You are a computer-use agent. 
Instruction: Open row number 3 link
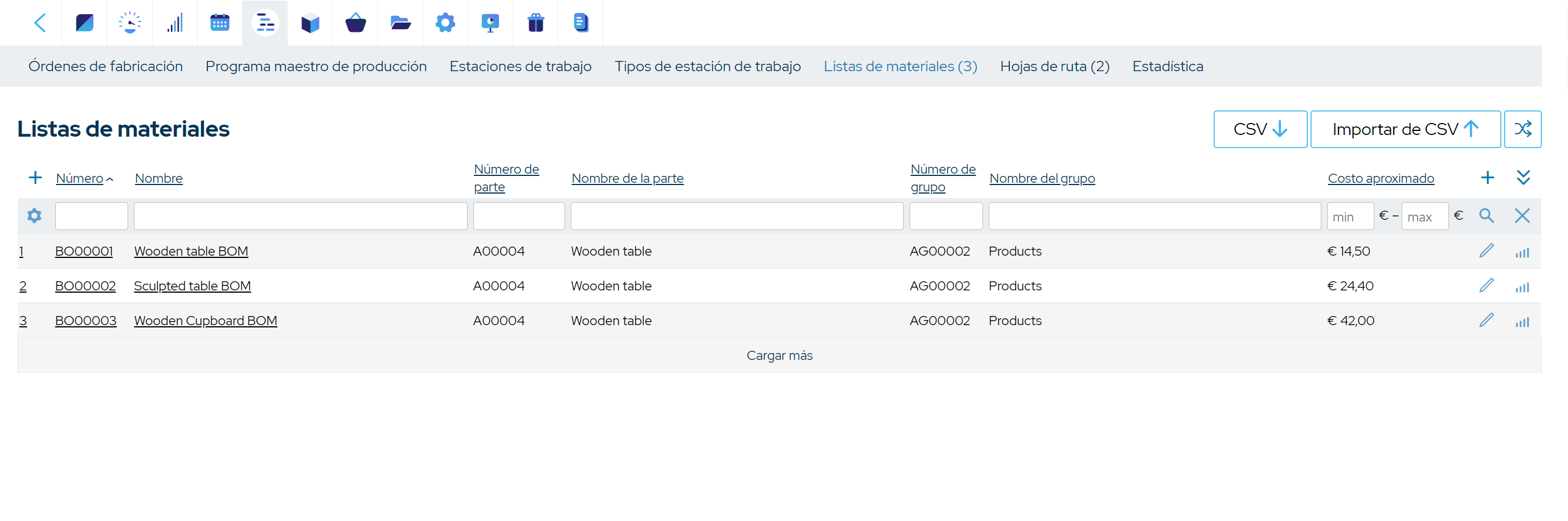23,321
